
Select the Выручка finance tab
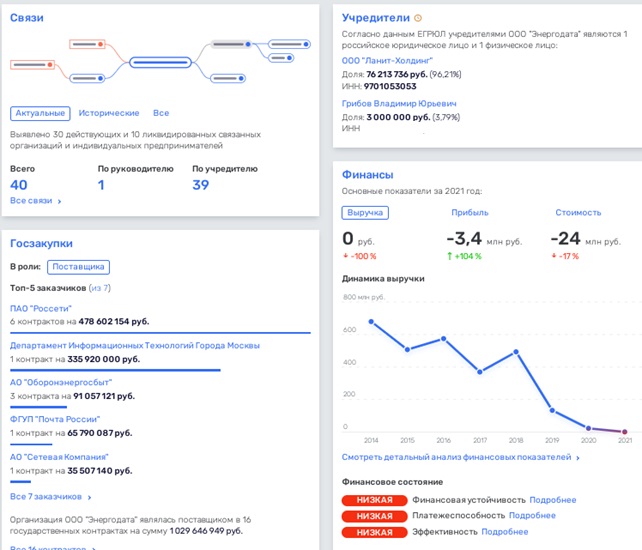point(365,213)
